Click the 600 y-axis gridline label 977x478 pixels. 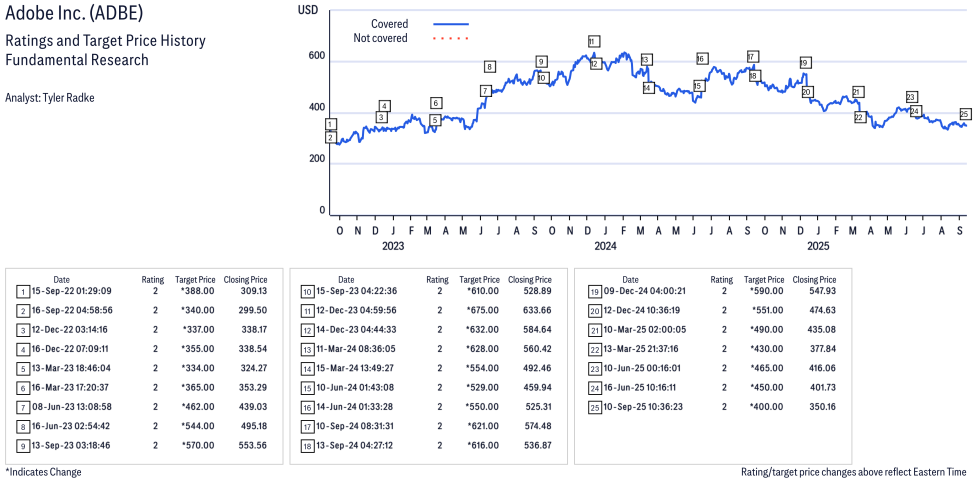pos(318,57)
